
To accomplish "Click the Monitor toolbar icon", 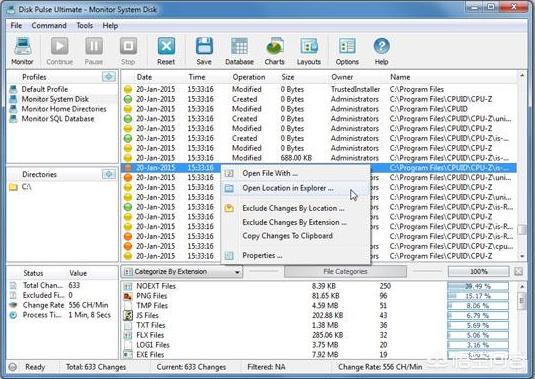I will (x=23, y=51).
